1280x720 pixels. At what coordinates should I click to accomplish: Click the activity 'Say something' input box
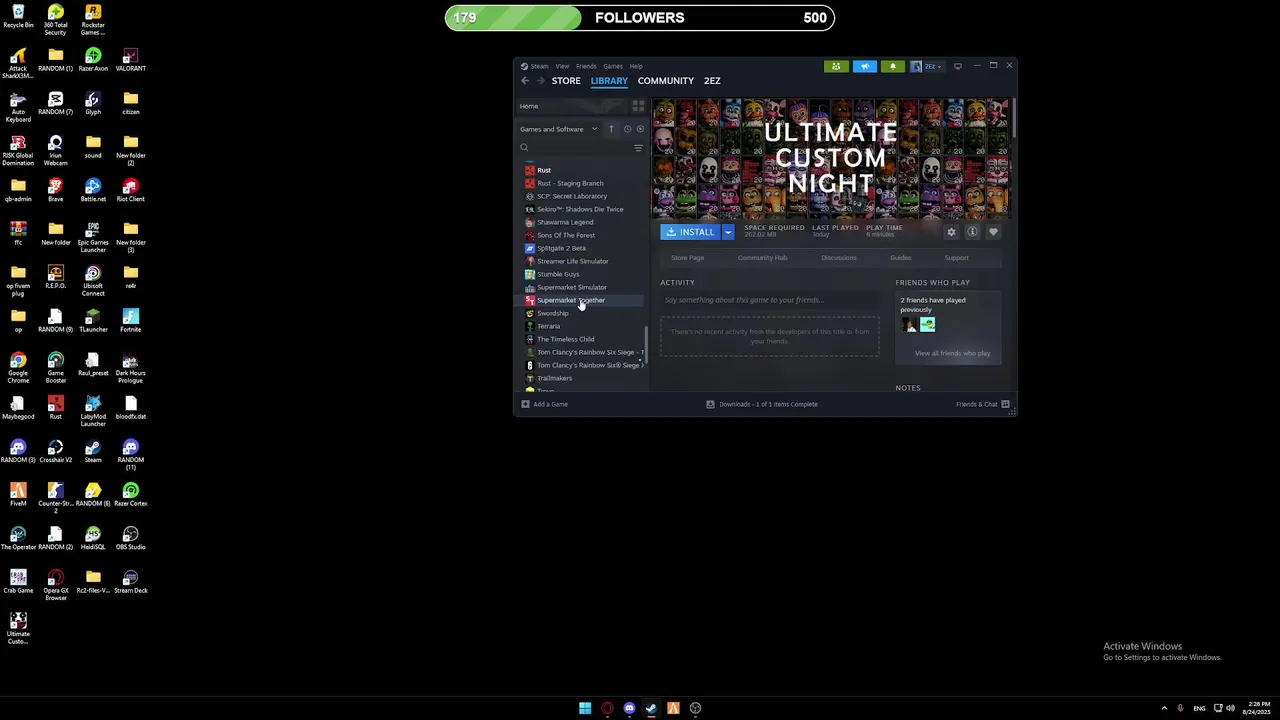pos(768,300)
